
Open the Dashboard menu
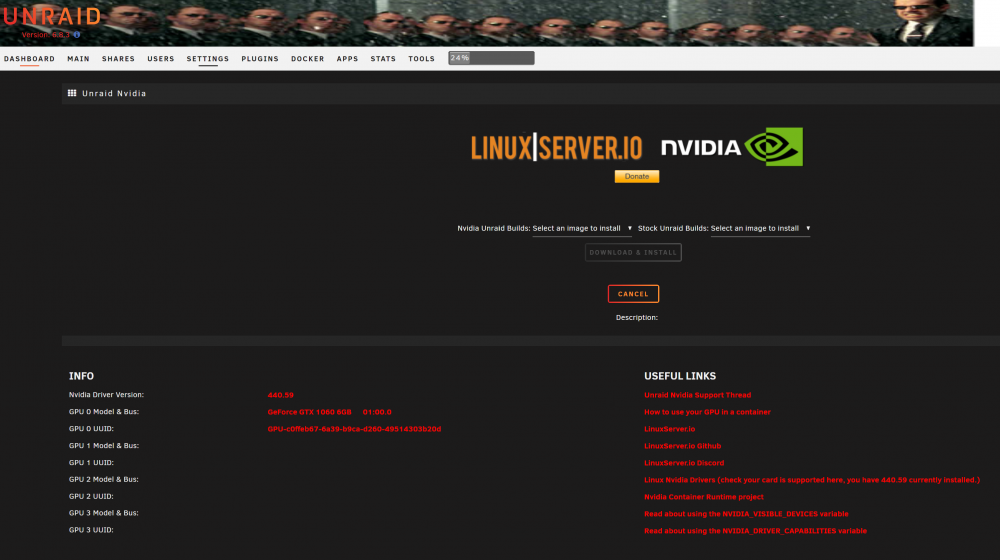pos(29,59)
